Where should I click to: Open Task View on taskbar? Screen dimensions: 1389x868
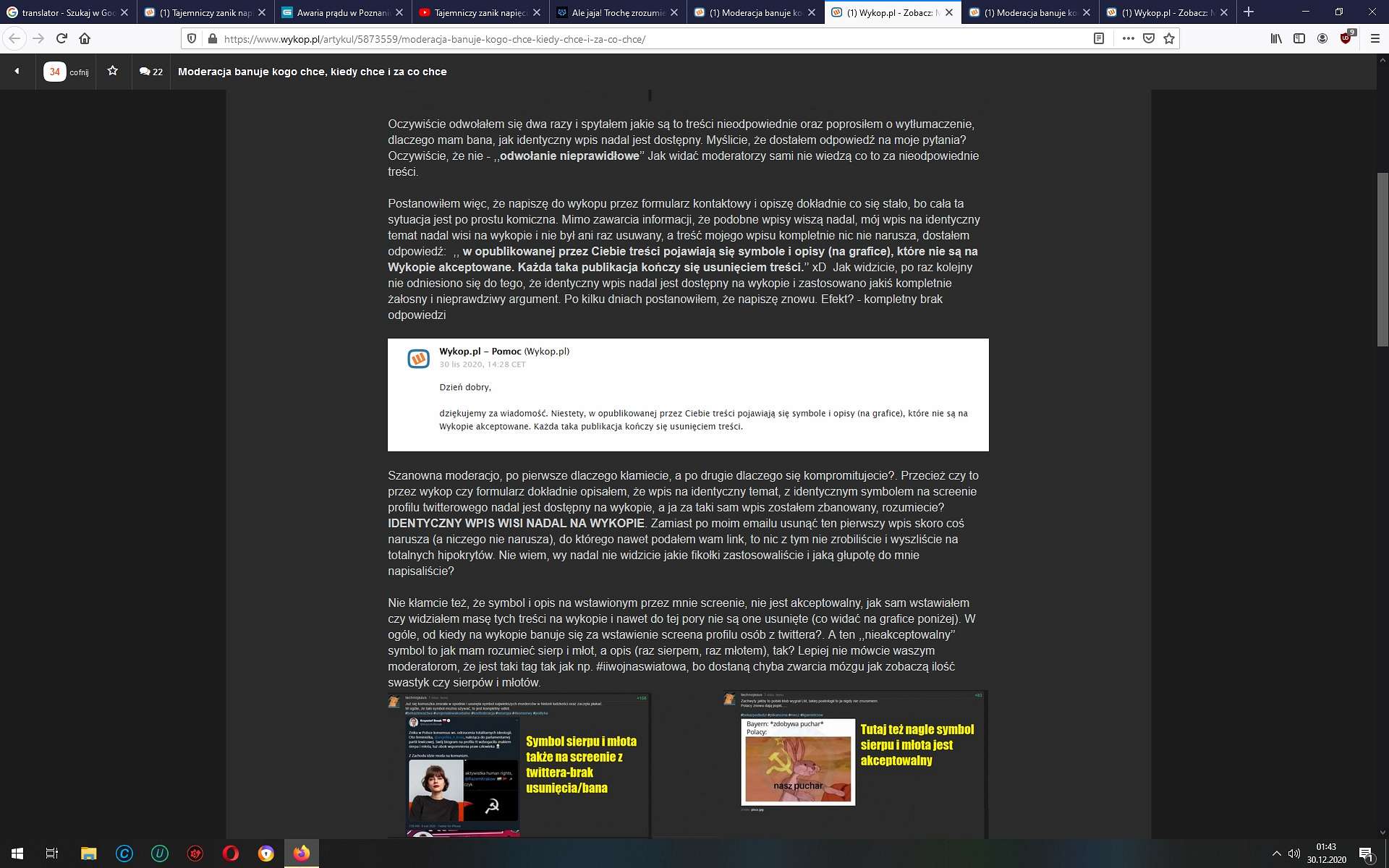point(52,854)
